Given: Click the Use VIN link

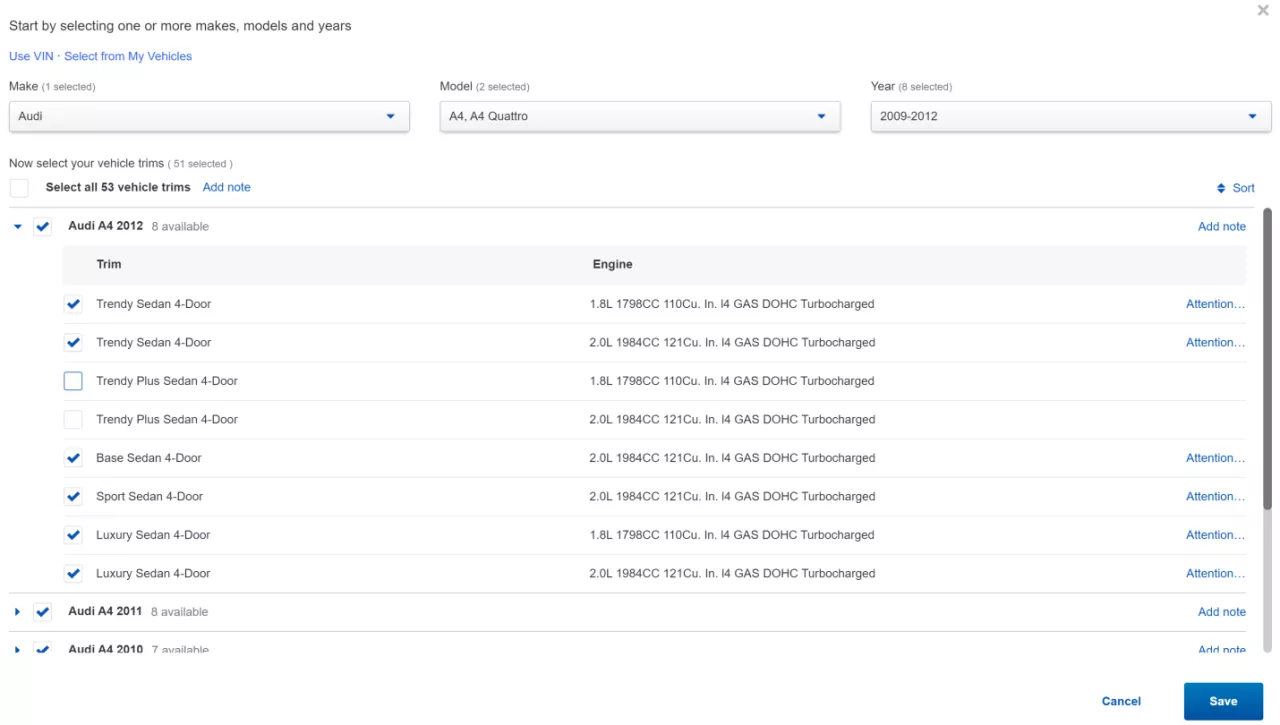Looking at the screenshot, I should pyautogui.click(x=31, y=56).
